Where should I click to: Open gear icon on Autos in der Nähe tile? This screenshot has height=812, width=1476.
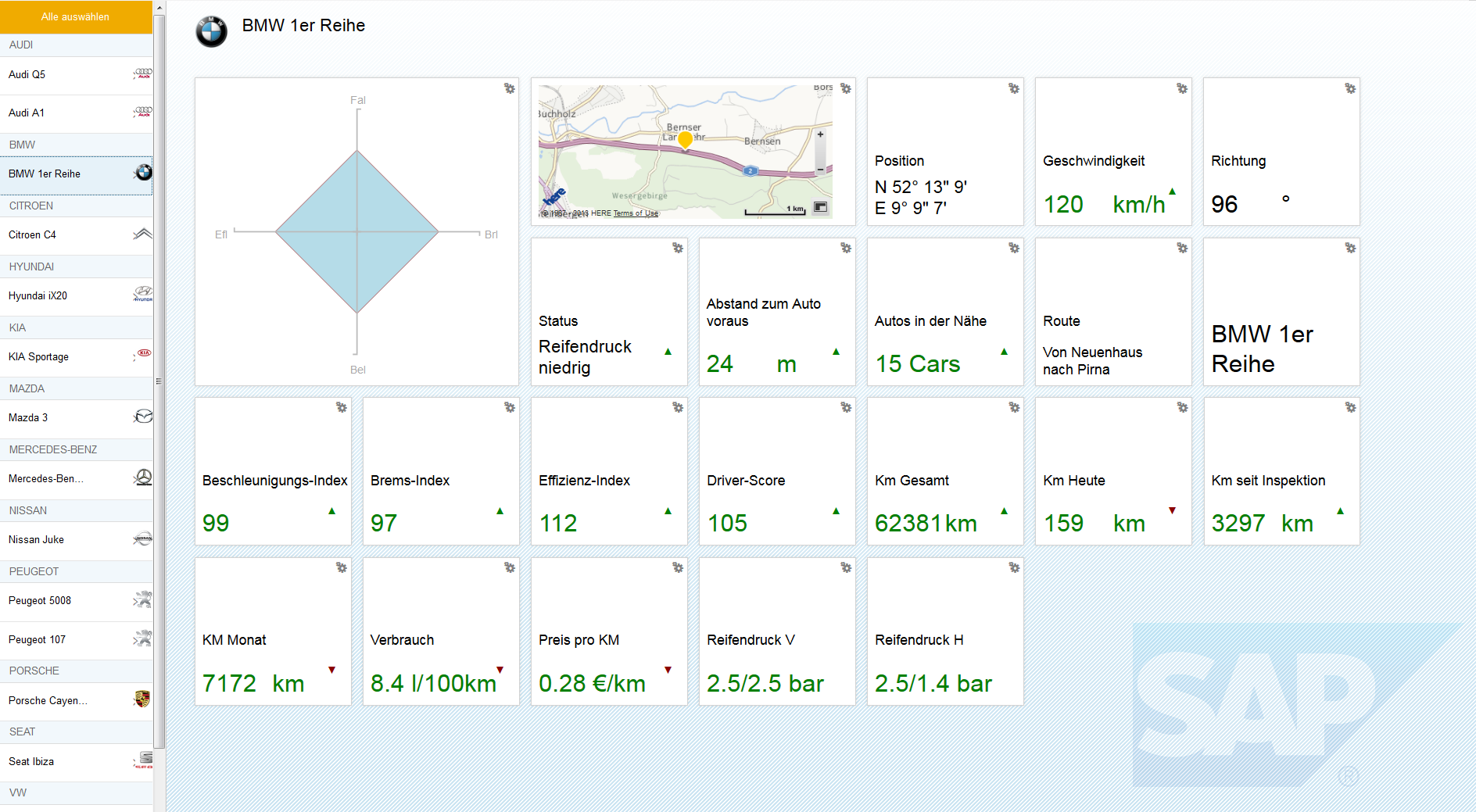click(1014, 248)
